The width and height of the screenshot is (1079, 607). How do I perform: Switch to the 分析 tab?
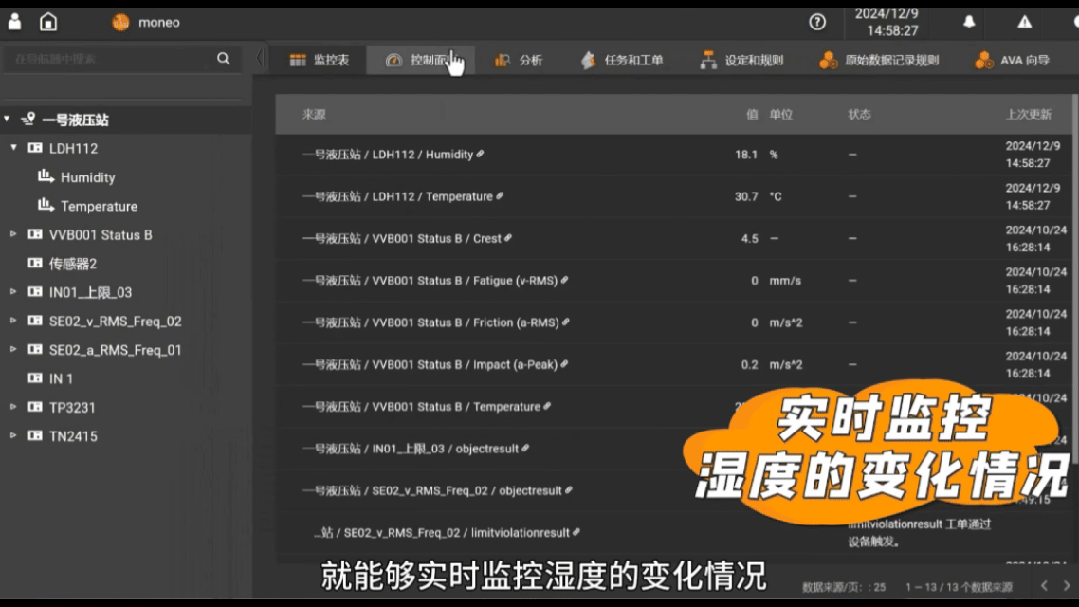[x=519, y=60]
